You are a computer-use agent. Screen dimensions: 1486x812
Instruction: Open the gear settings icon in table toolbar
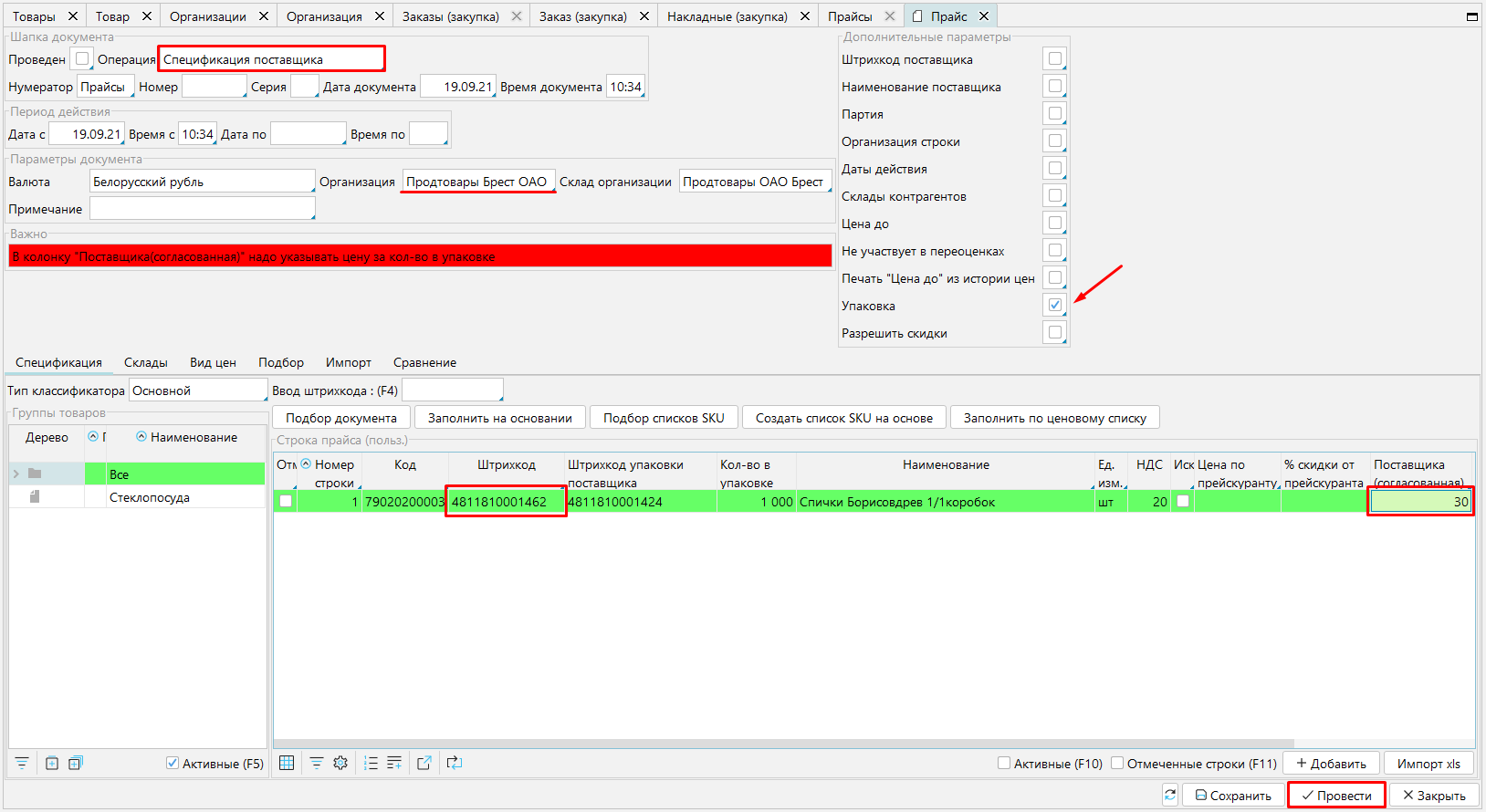340,764
